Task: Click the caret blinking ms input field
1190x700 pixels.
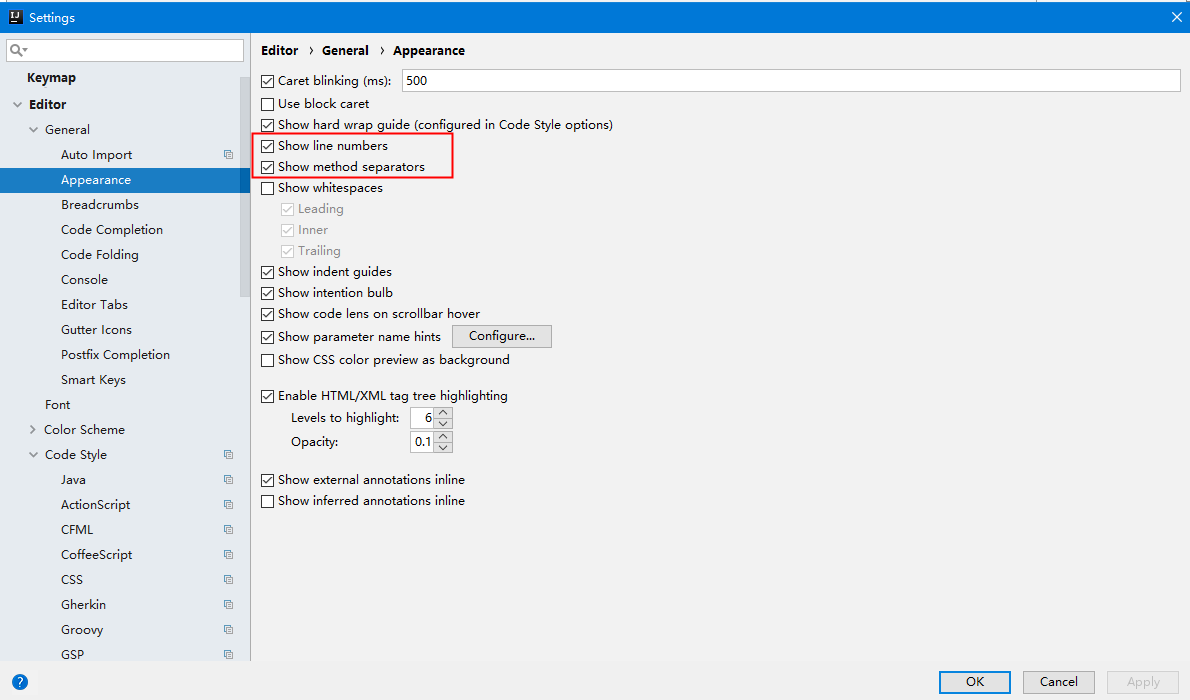Action: [x=791, y=80]
